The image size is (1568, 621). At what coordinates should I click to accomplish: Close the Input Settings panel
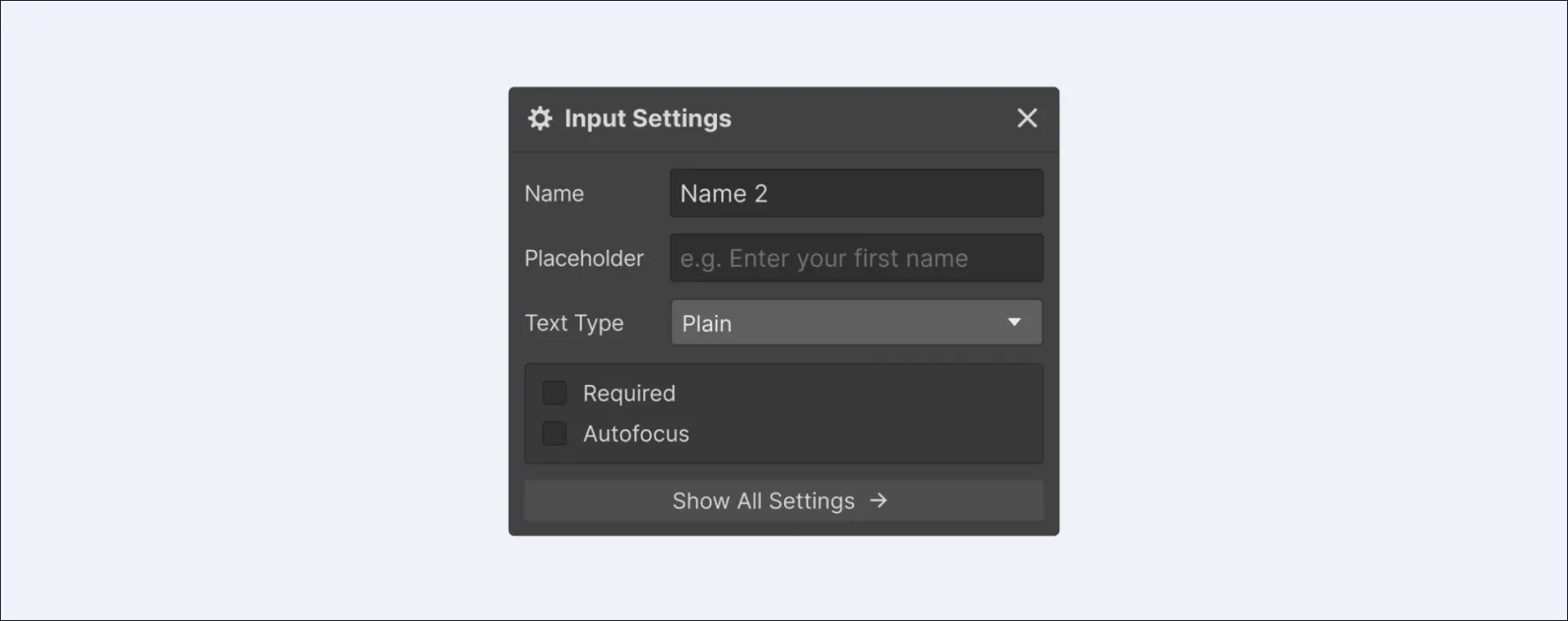1027,118
